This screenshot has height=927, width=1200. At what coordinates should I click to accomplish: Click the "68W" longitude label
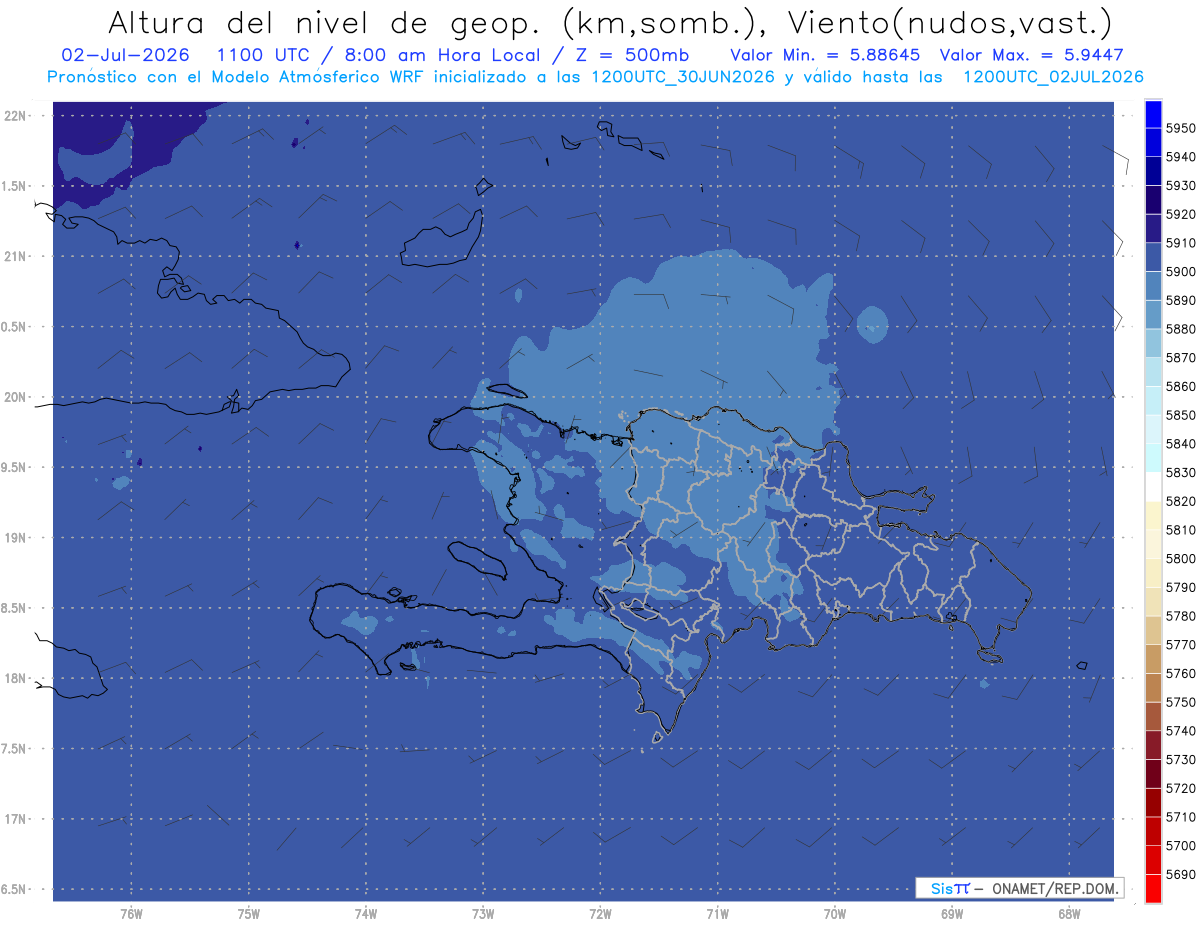pyautogui.click(x=1069, y=914)
